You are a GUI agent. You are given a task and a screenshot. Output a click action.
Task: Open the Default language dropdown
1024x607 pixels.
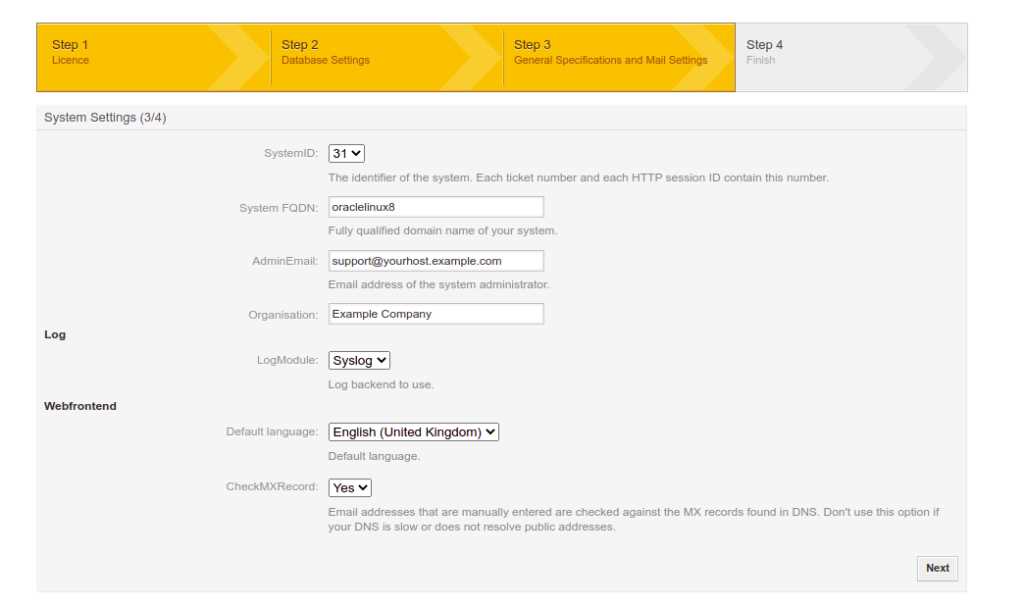413,432
